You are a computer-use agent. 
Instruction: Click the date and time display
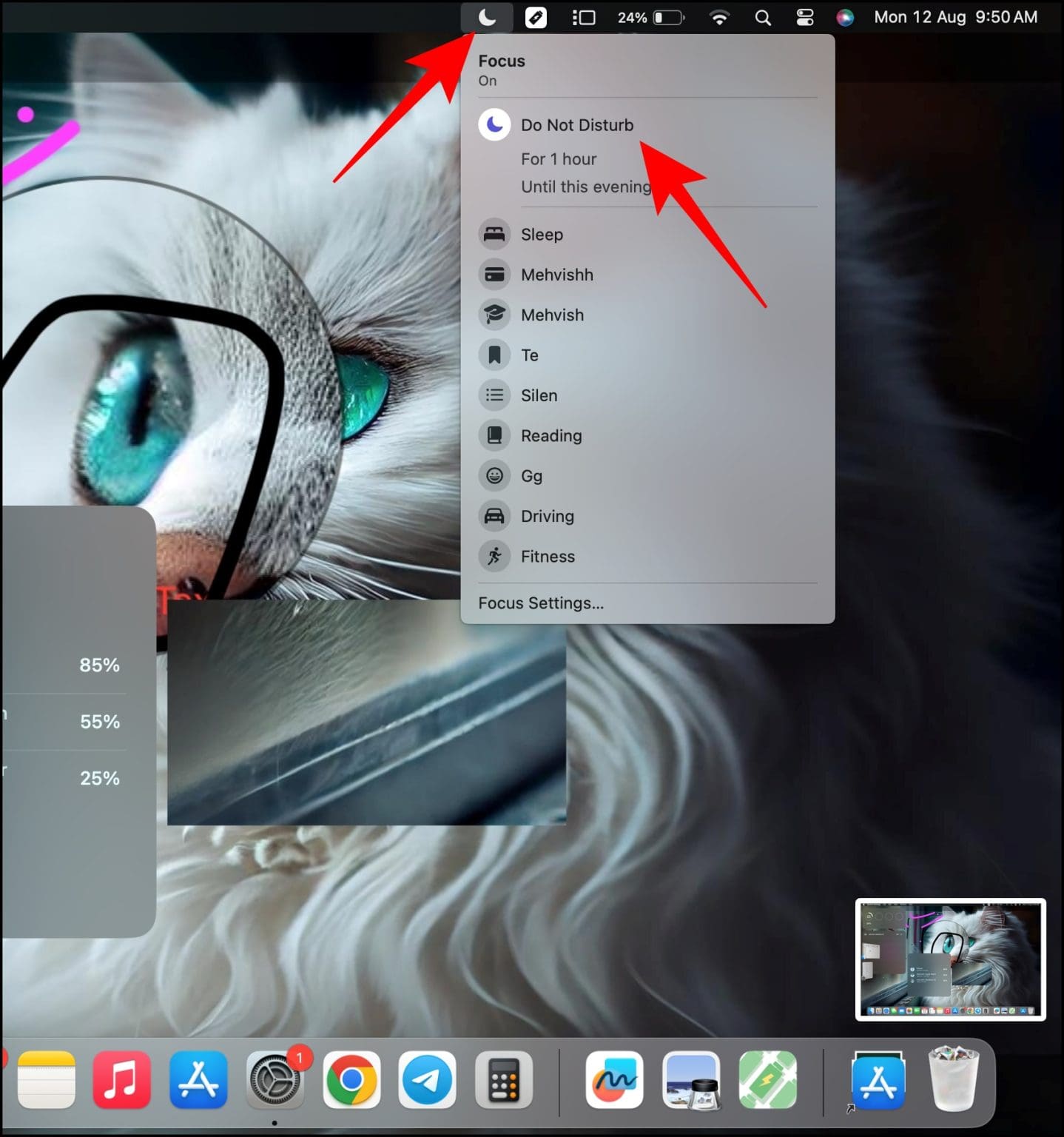click(954, 16)
